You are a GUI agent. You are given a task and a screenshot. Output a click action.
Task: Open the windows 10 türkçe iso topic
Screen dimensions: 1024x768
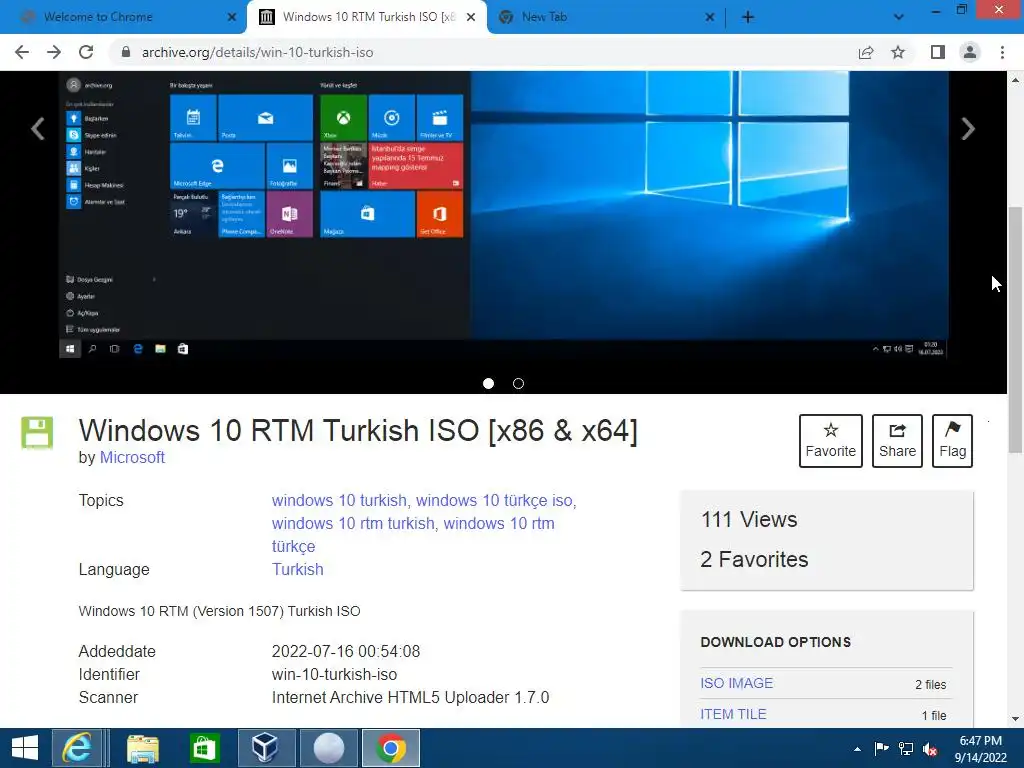(x=494, y=500)
